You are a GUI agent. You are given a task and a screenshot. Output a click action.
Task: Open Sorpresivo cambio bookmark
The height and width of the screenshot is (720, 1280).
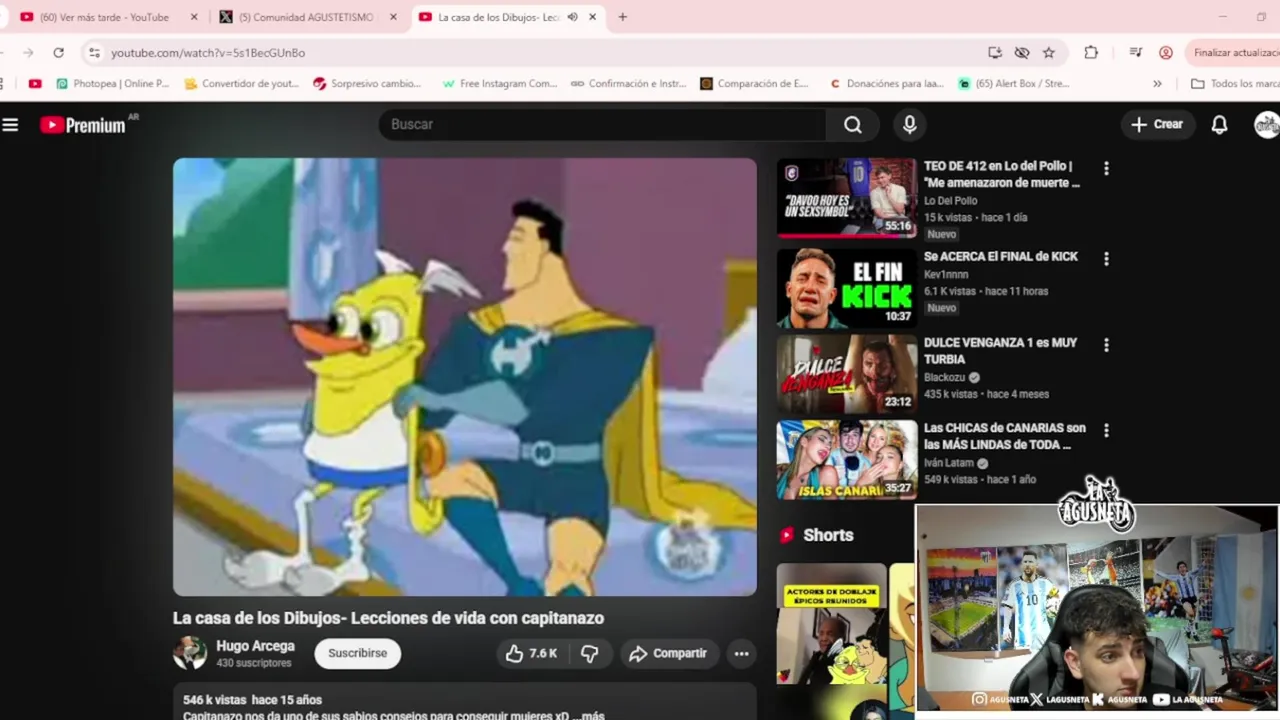pos(367,84)
